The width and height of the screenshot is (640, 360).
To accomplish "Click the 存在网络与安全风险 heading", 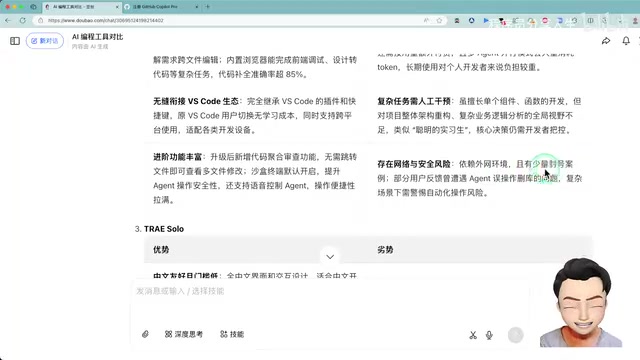I will click(414, 164).
